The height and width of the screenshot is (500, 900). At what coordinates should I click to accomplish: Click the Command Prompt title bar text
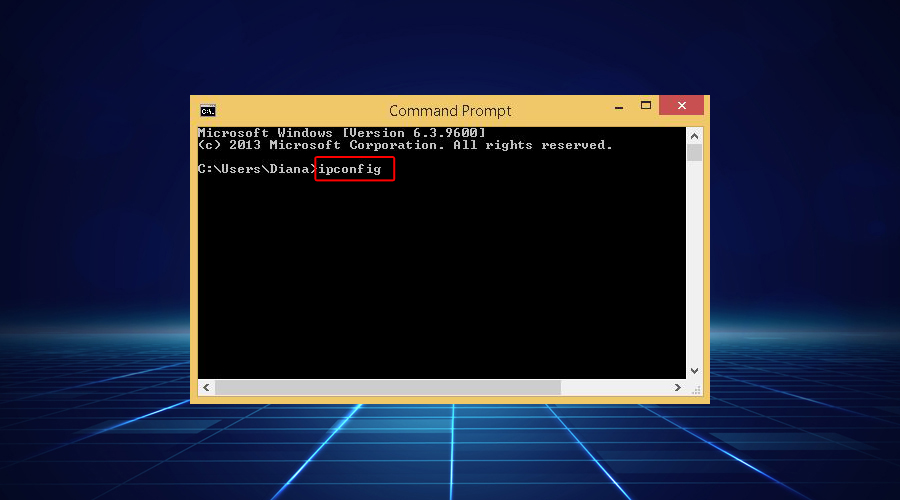click(x=450, y=111)
